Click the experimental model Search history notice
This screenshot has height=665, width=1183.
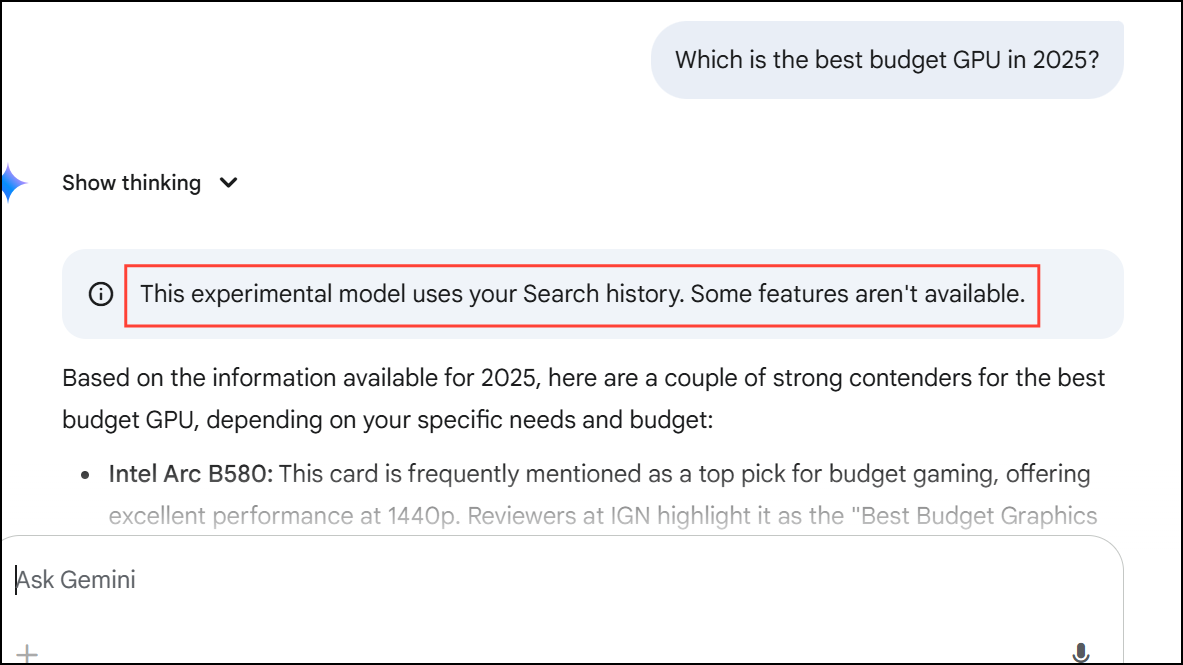coord(582,294)
